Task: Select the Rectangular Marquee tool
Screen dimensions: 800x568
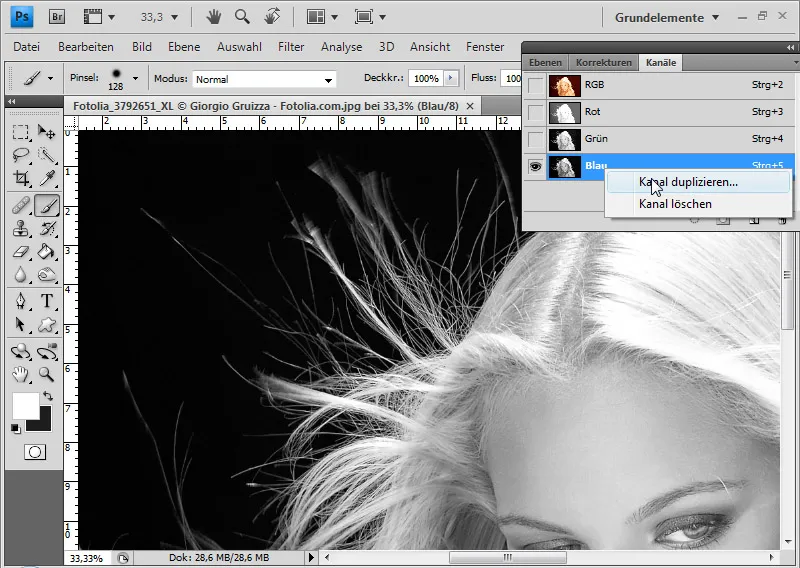Action: [21, 132]
